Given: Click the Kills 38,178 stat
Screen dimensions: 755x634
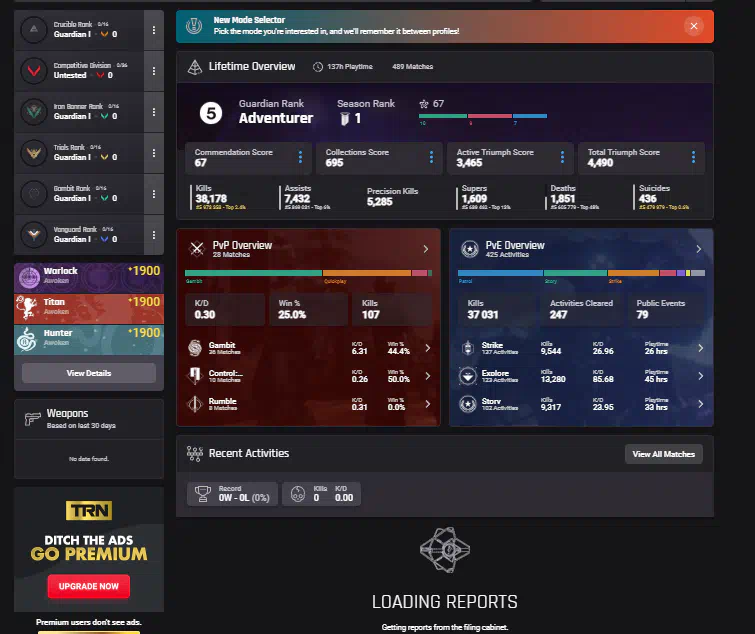Looking at the screenshot, I should pos(220,198).
